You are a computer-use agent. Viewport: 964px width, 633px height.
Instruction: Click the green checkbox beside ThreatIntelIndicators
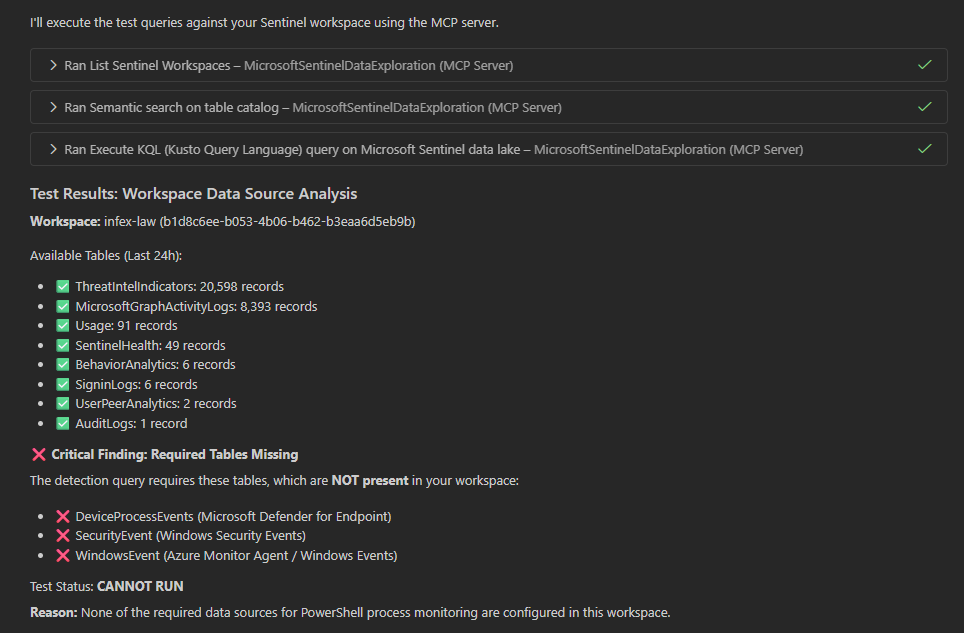tap(62, 286)
